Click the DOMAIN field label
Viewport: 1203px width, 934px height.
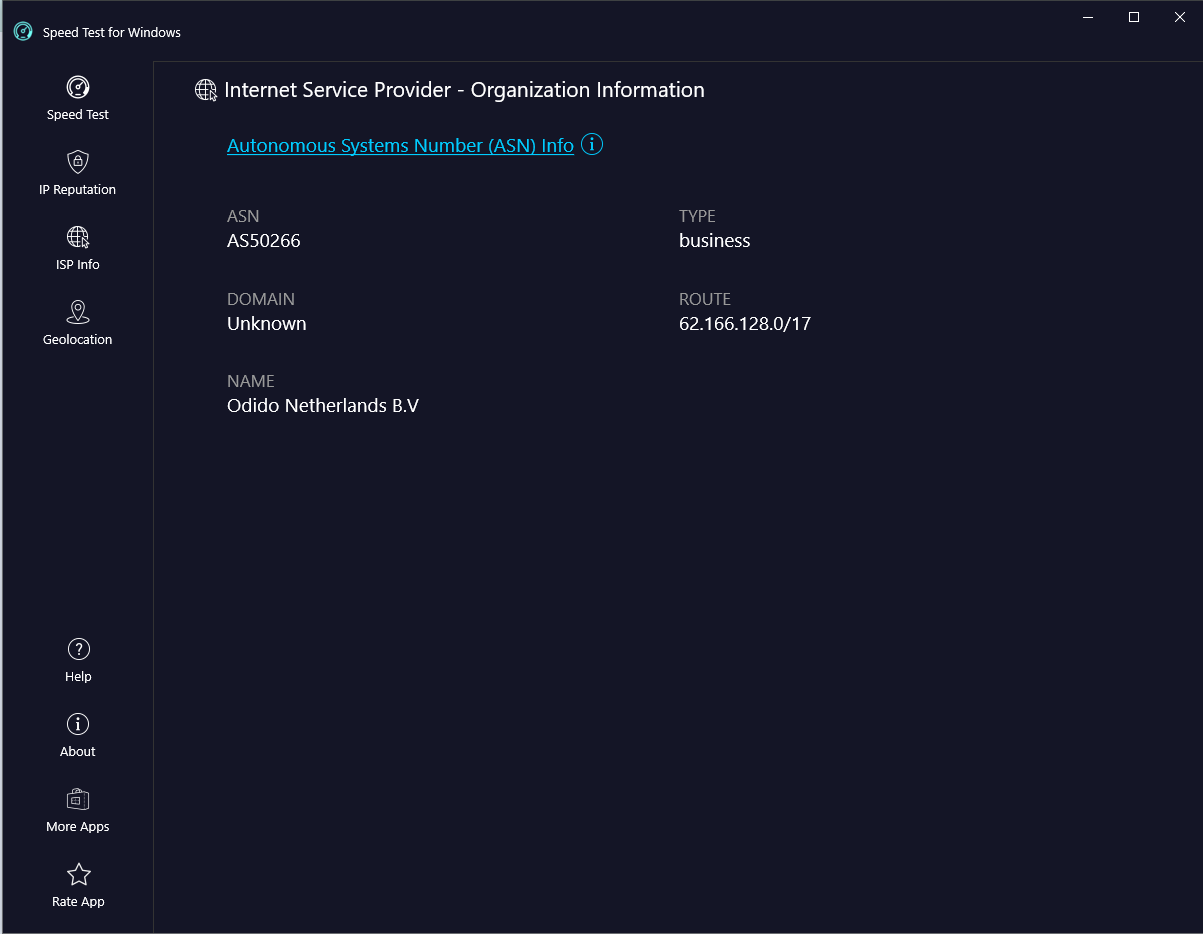[x=261, y=299]
